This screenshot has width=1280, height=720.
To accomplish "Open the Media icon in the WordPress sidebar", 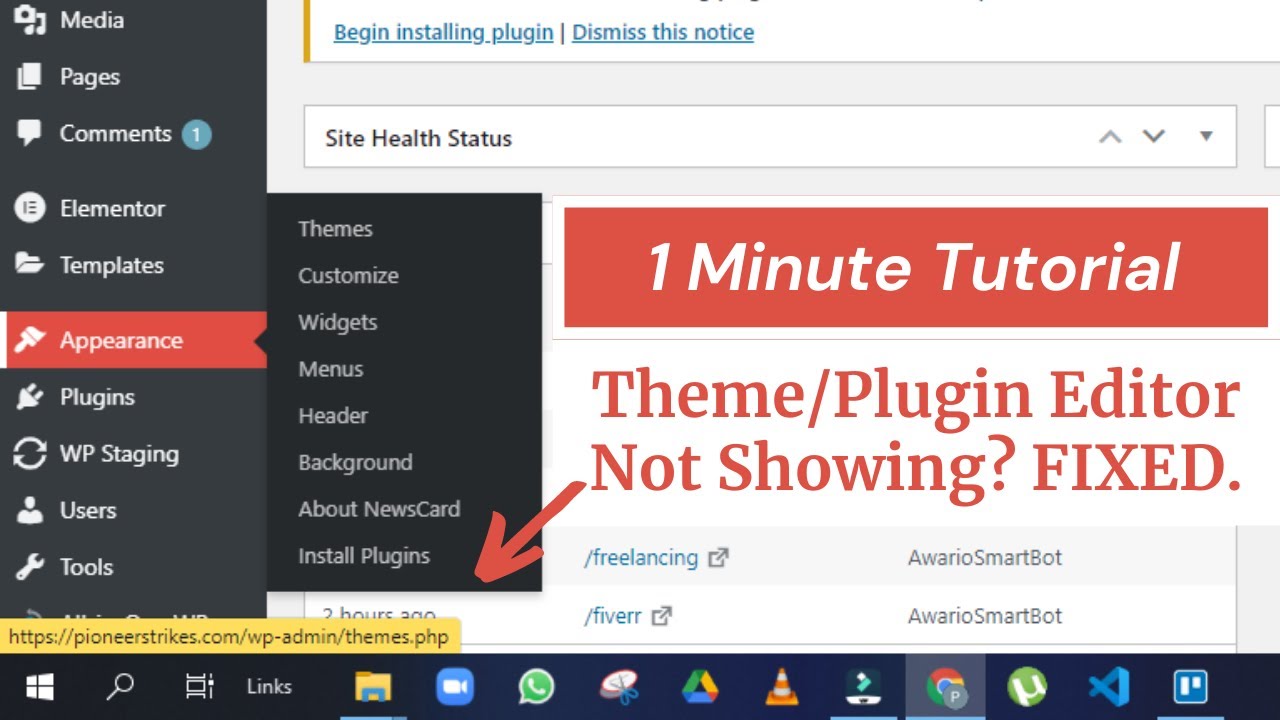I will [x=30, y=20].
